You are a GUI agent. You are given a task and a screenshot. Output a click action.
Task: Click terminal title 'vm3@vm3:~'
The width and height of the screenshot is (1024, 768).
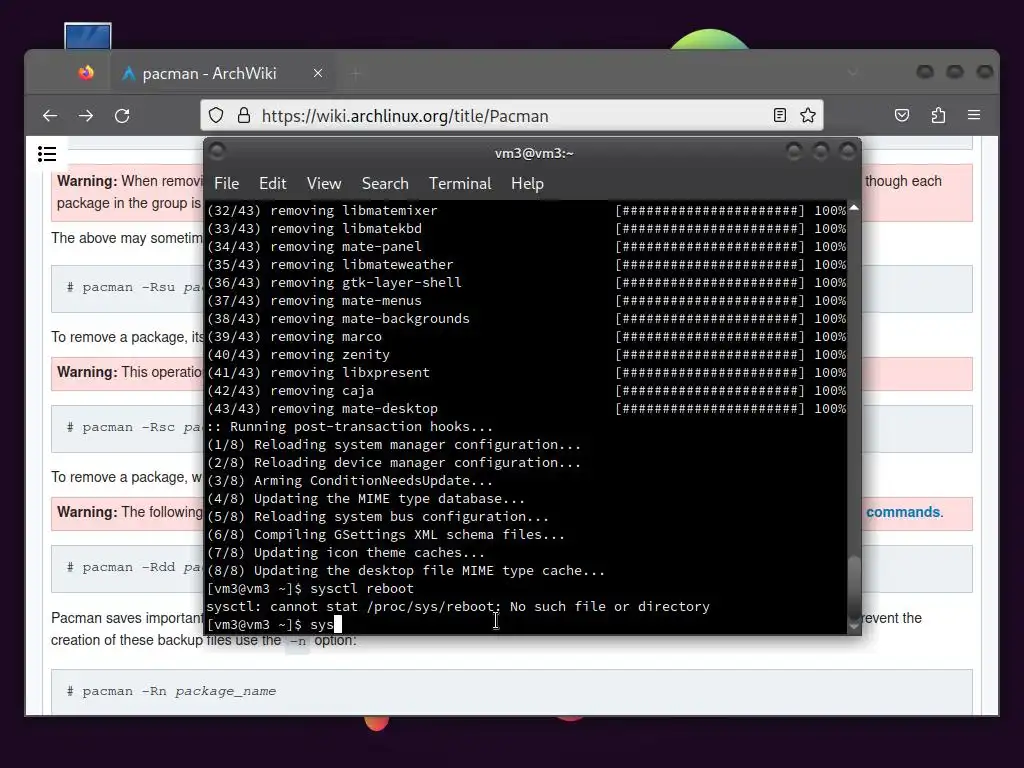point(534,153)
